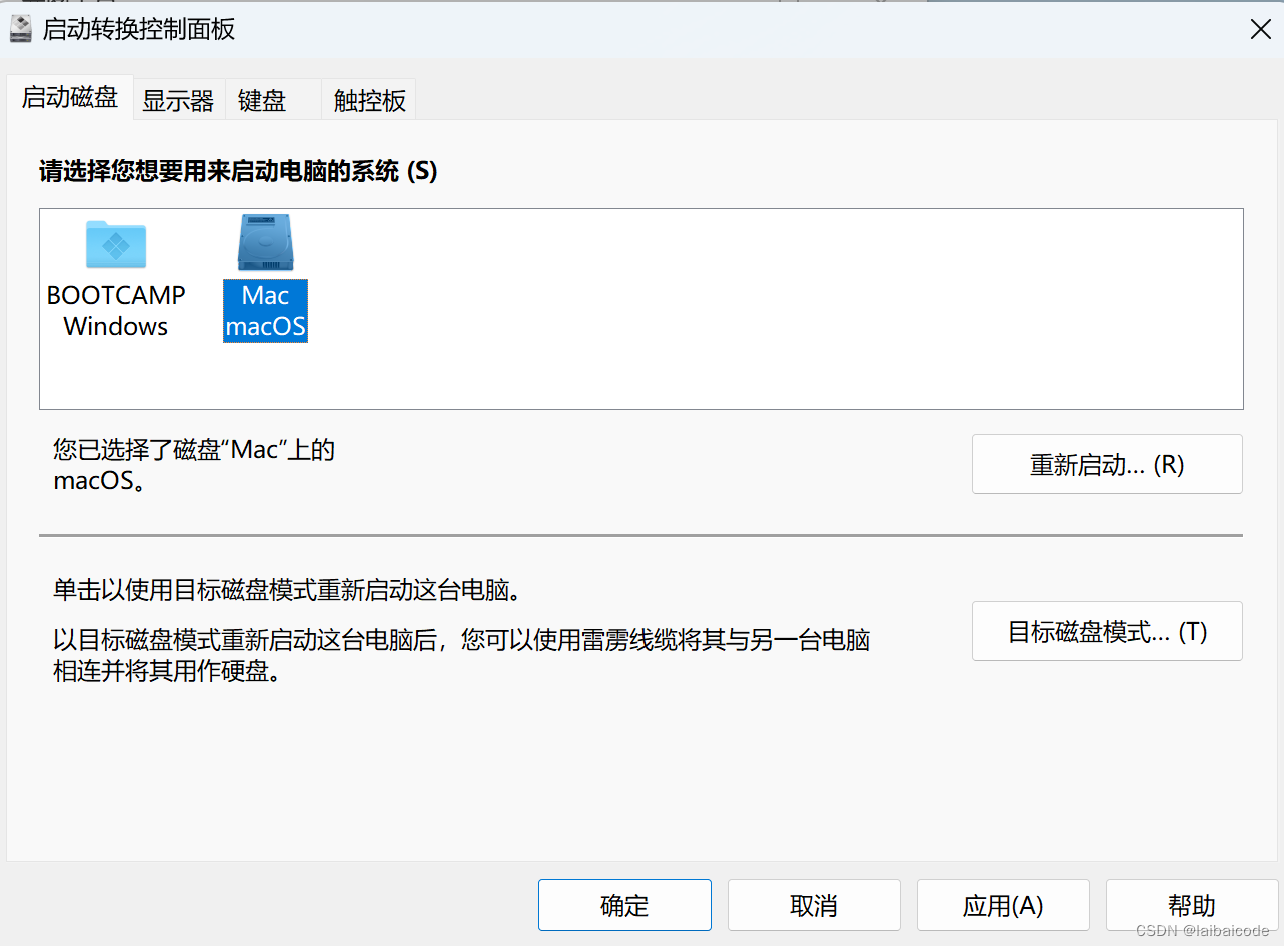1284x946 pixels.
Task: Click the 应用(A) button
Action: click(x=1003, y=905)
